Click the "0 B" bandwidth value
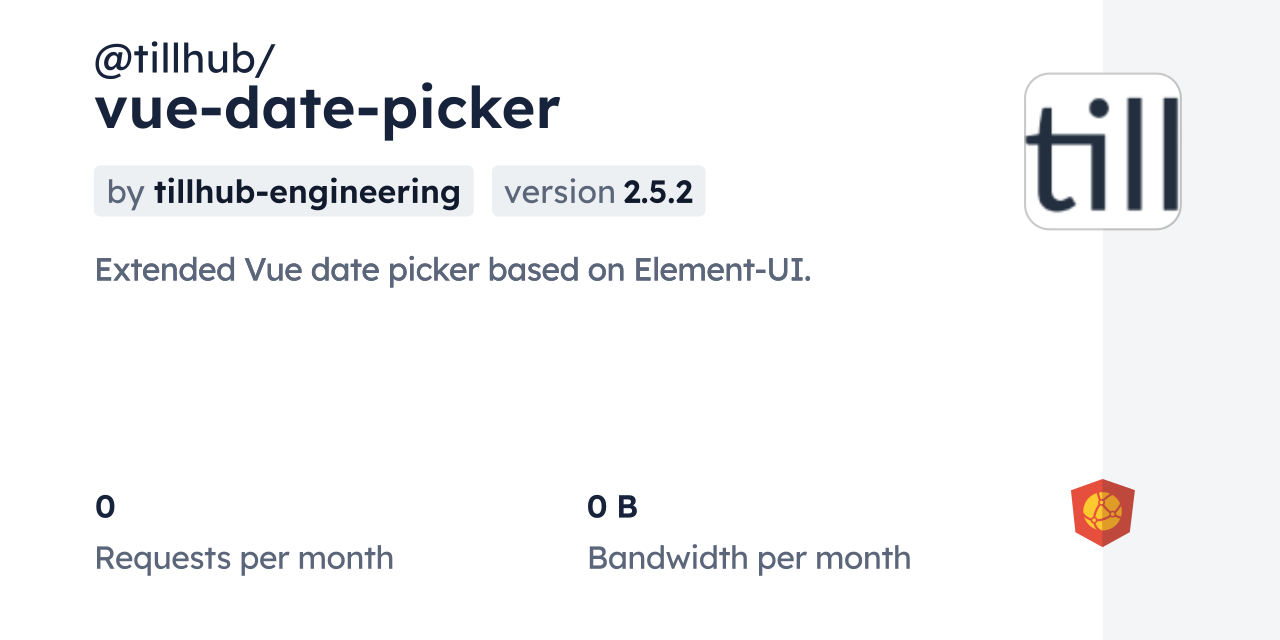1280x640 pixels. click(612, 507)
